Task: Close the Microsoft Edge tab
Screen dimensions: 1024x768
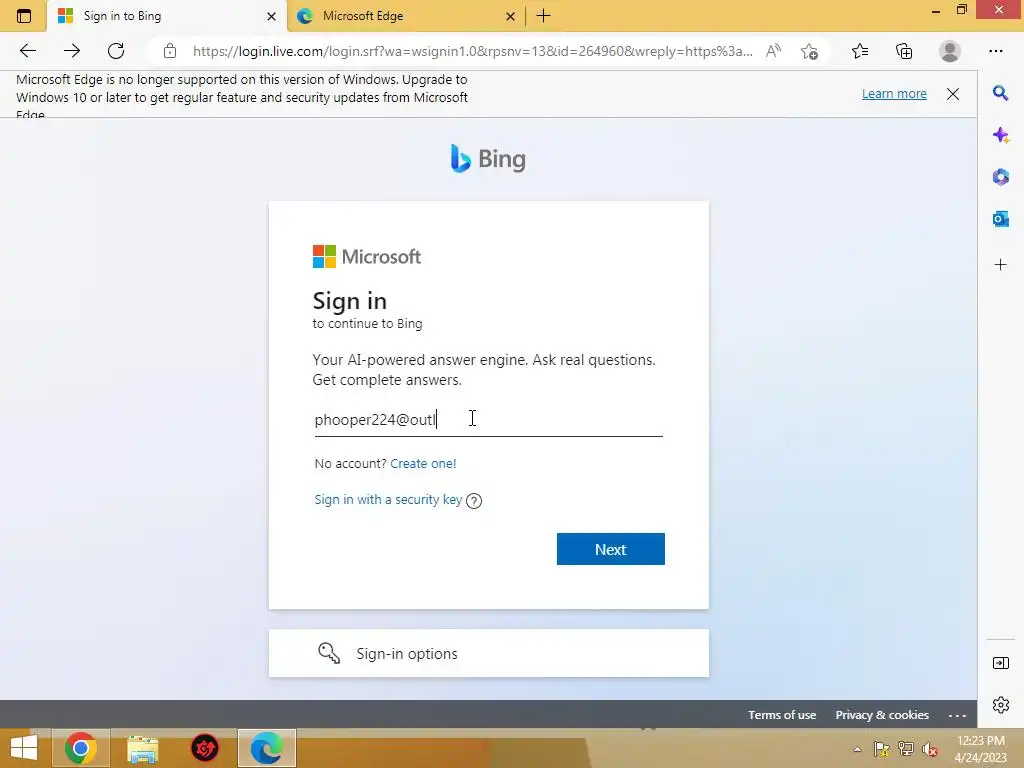Action: point(511,16)
